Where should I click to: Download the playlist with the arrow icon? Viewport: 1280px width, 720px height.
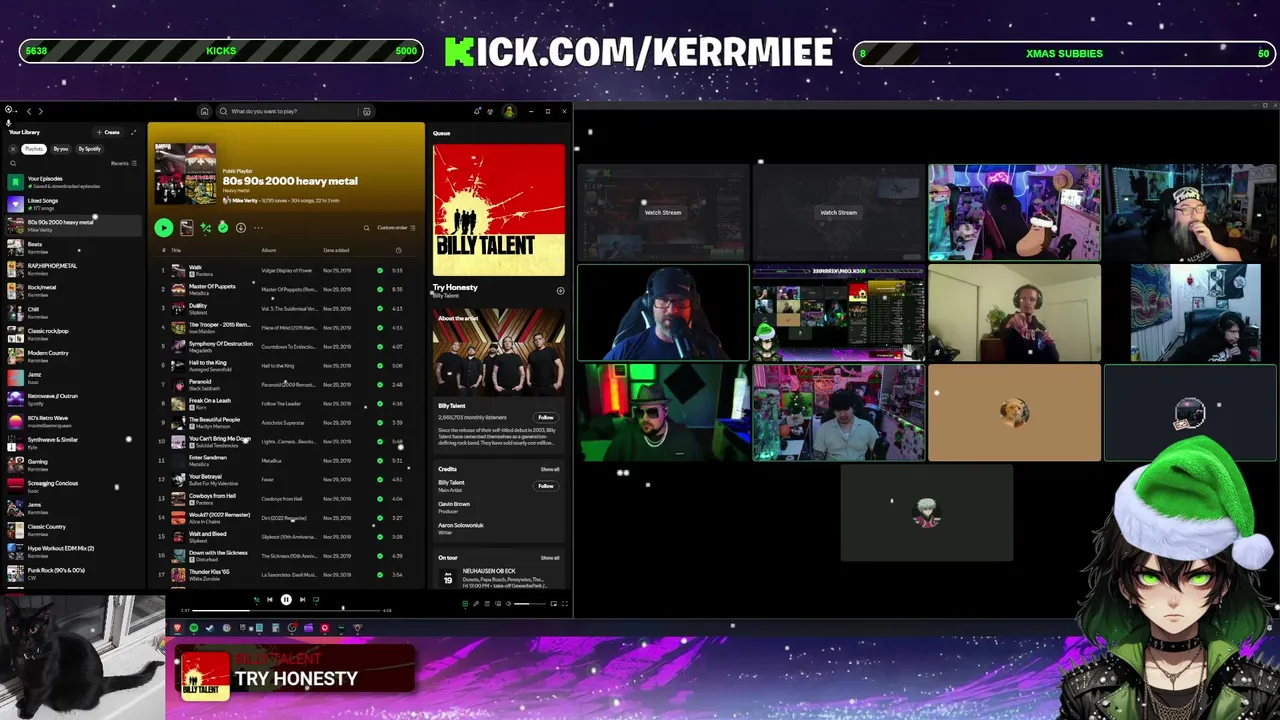tap(241, 228)
